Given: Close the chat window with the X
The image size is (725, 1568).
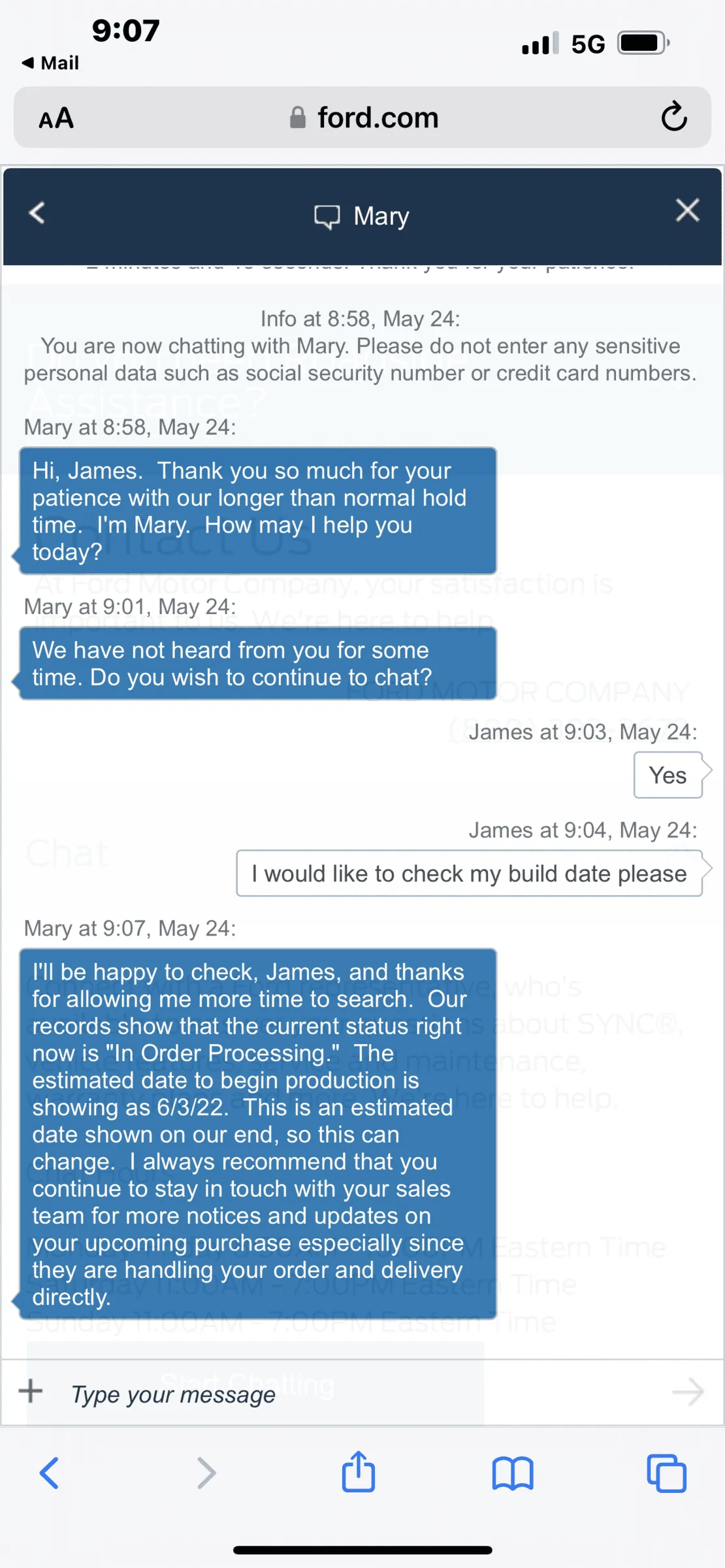Looking at the screenshot, I should 687,211.
